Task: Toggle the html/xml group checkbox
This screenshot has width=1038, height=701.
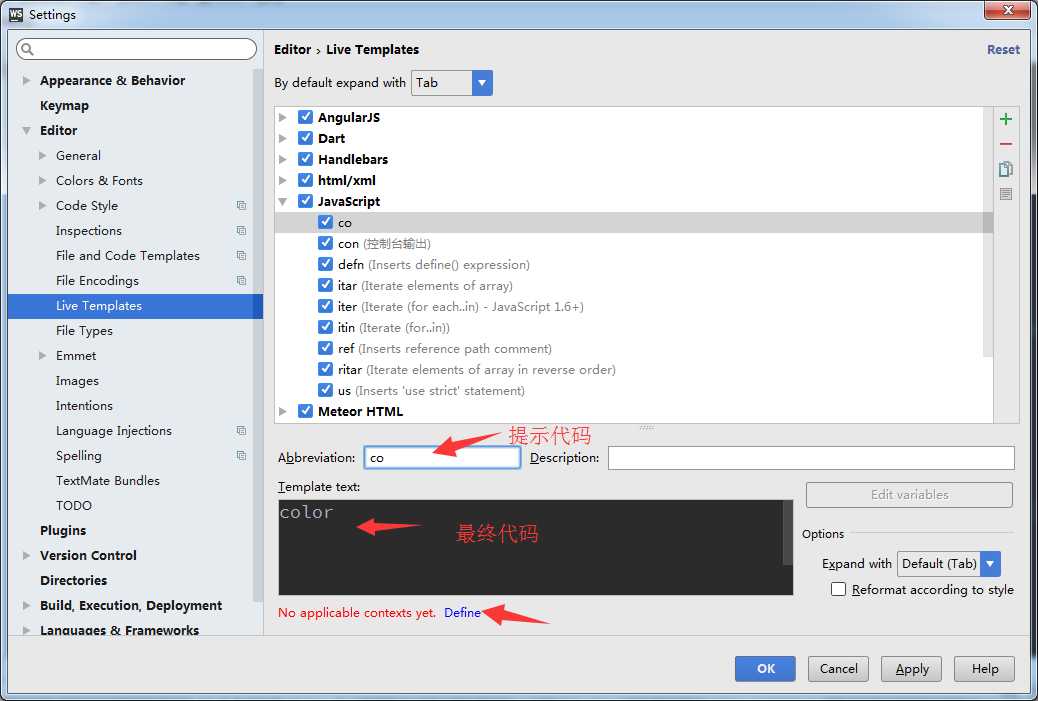Action: (305, 180)
